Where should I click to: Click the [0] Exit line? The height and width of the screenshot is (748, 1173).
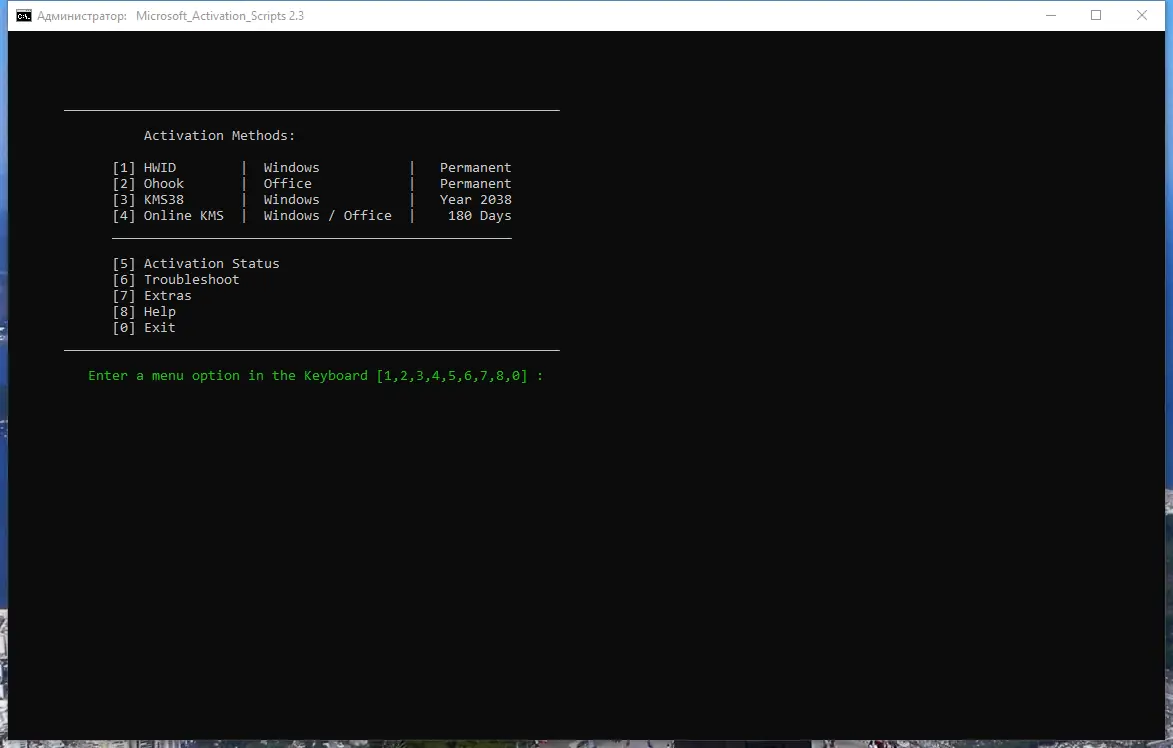(144, 328)
